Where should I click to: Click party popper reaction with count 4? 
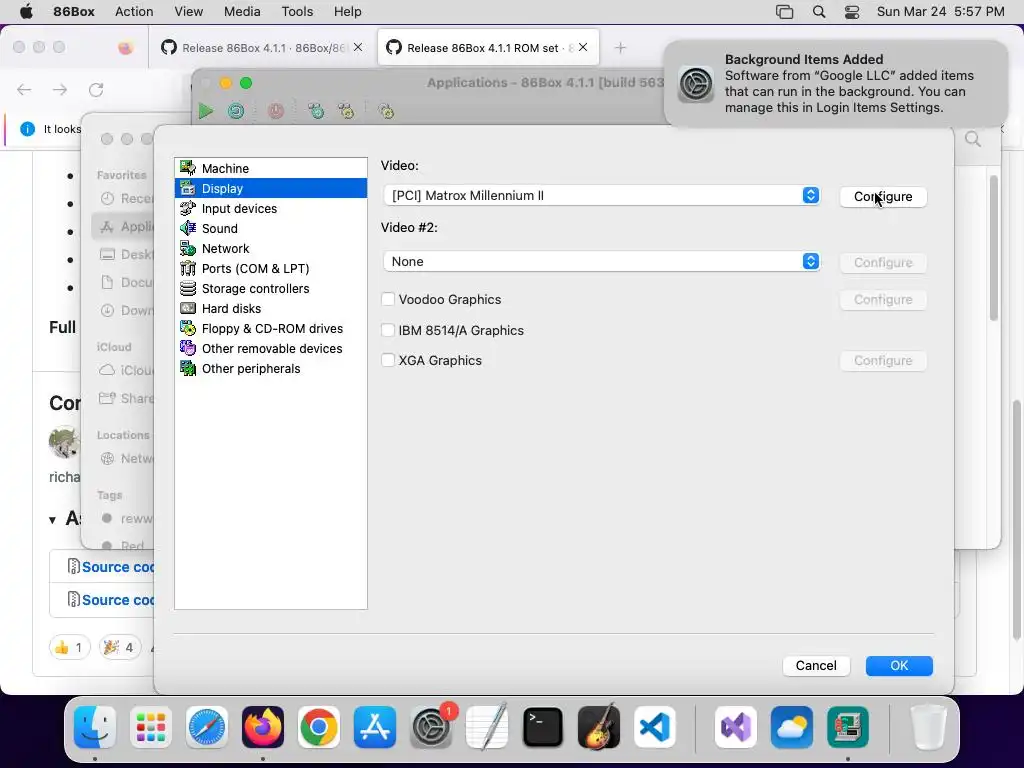pos(120,647)
